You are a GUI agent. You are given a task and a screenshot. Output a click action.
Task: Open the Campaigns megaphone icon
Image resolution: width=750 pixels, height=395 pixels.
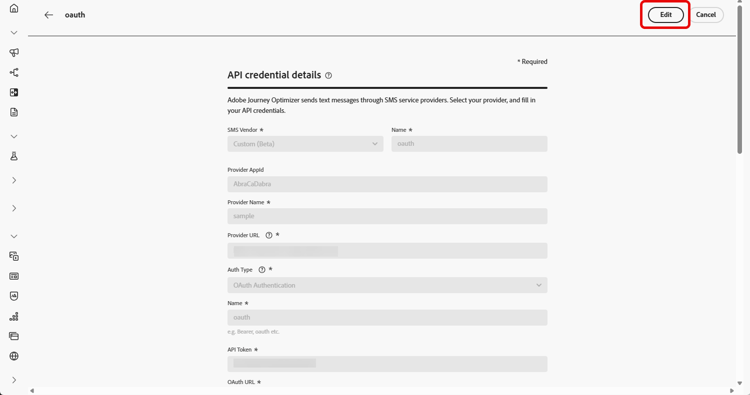tap(14, 53)
